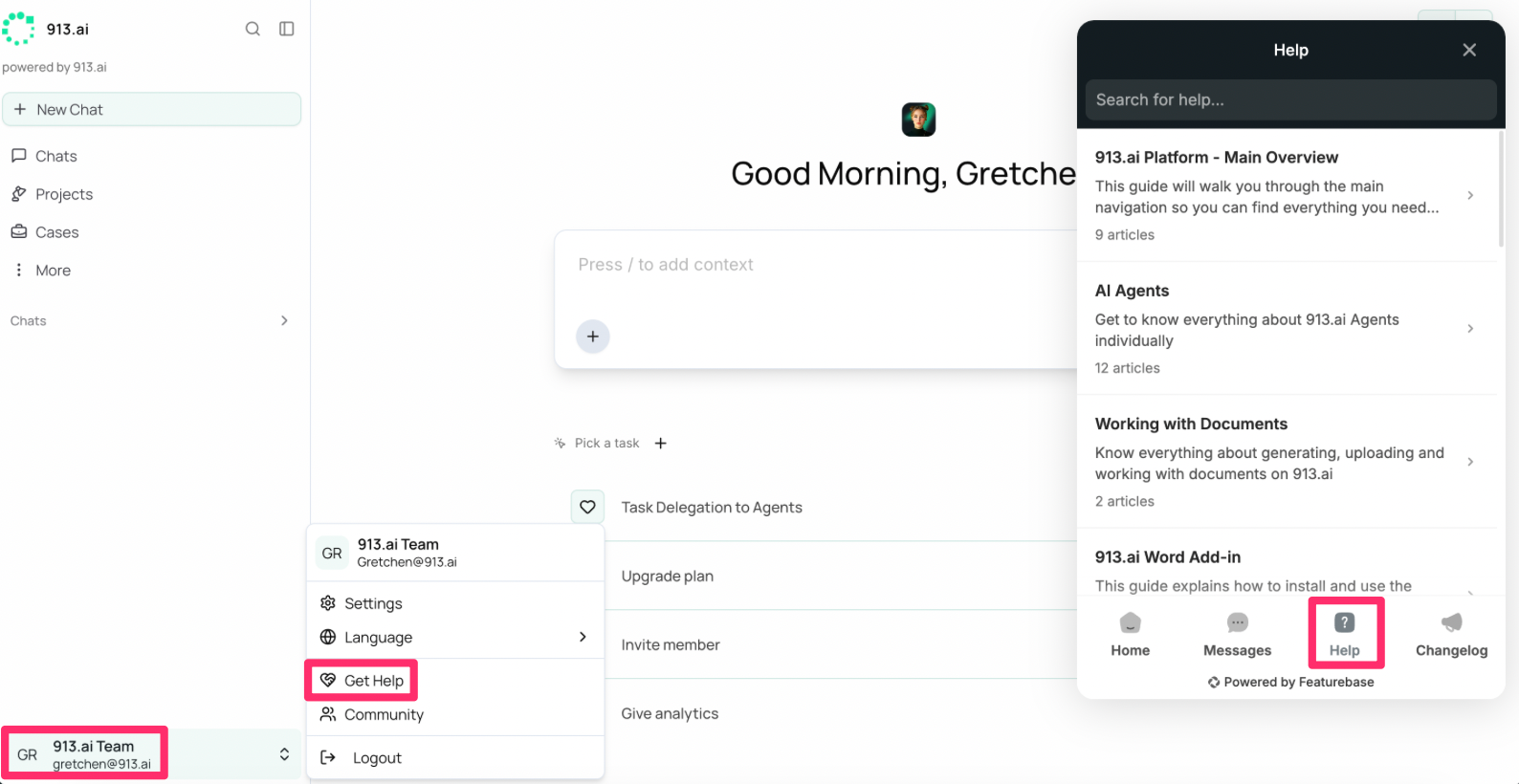Choose Get Help in the account menu
This screenshot has height=784, width=1519.
tap(362, 681)
